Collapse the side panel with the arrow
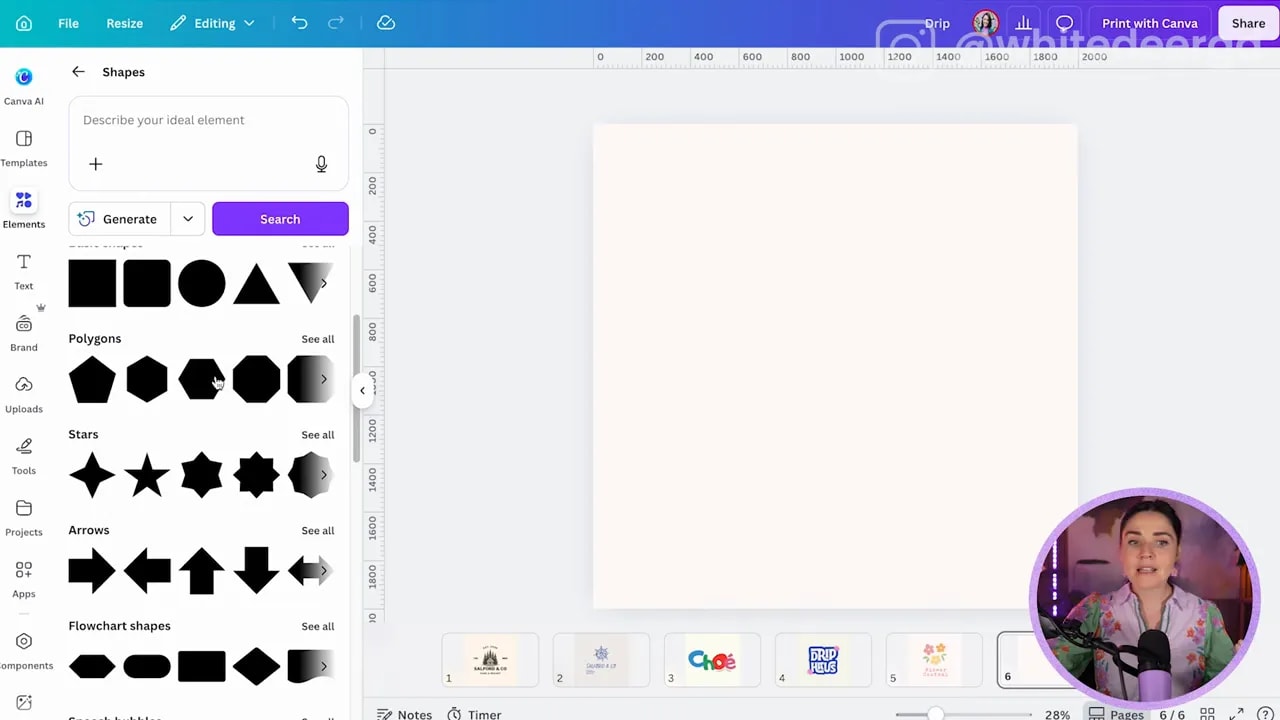The width and height of the screenshot is (1280, 720). pos(362,390)
